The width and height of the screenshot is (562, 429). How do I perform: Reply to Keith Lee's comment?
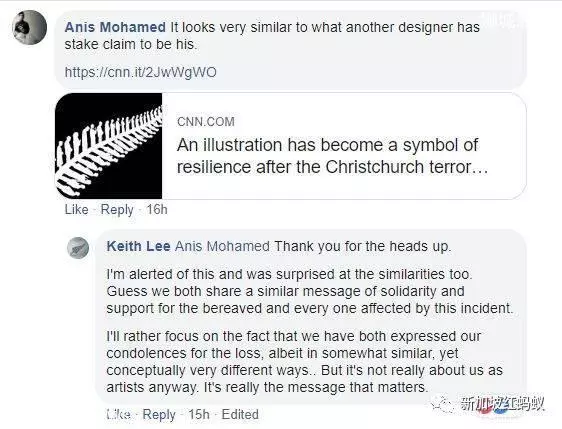159,415
